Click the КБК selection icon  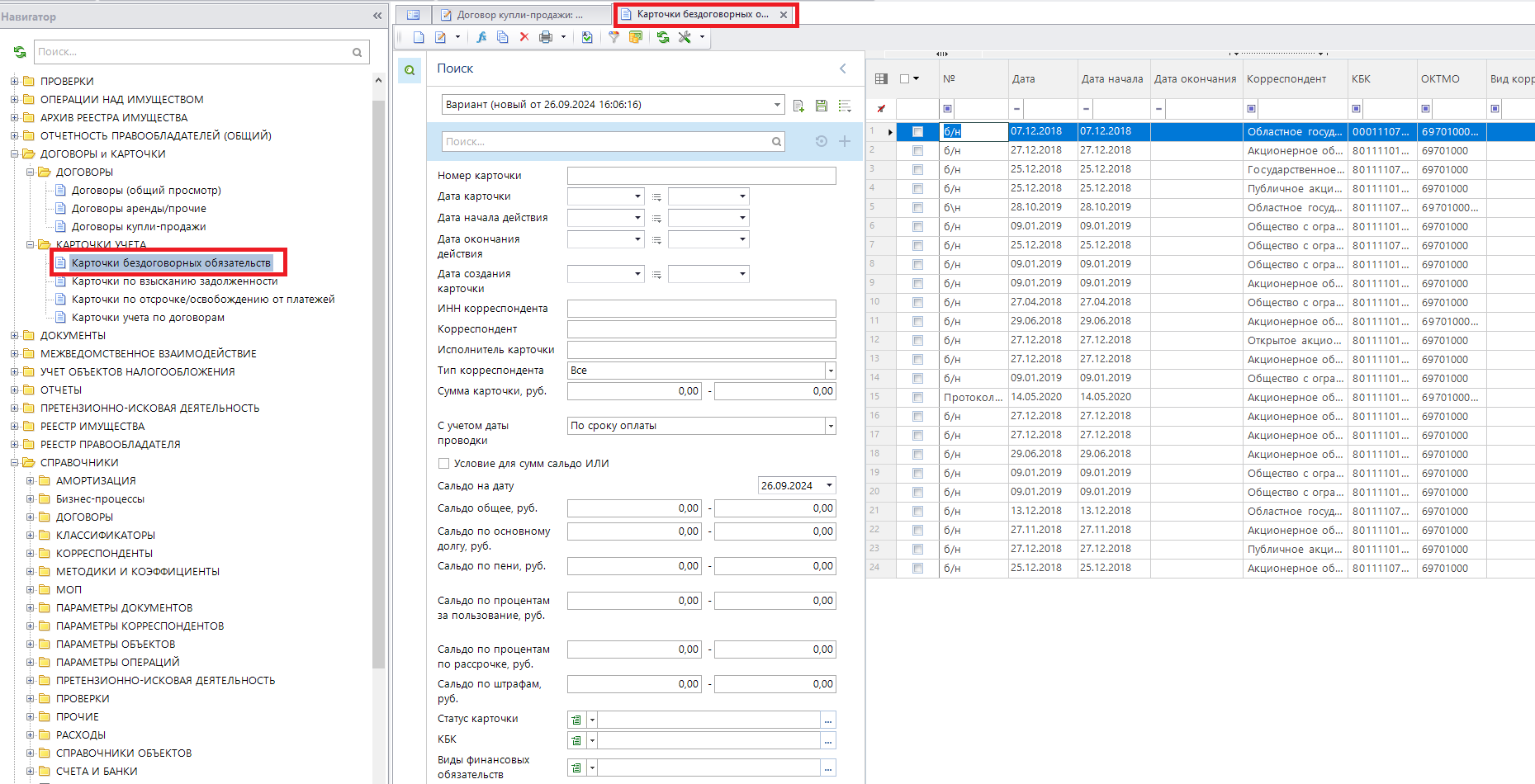click(576, 740)
